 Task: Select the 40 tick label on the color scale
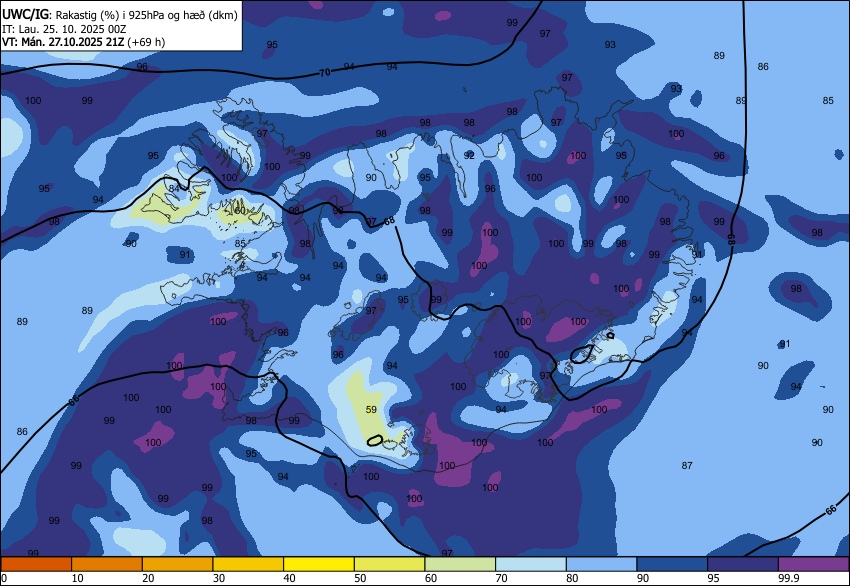pos(289,578)
